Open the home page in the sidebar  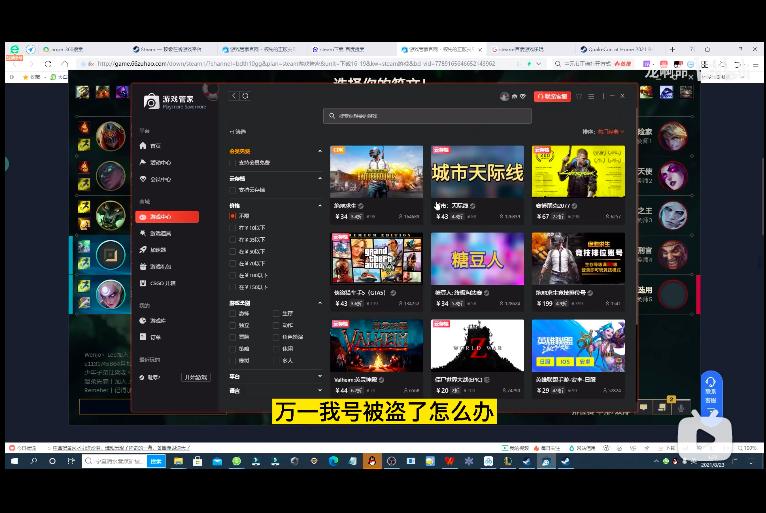(x=150, y=146)
